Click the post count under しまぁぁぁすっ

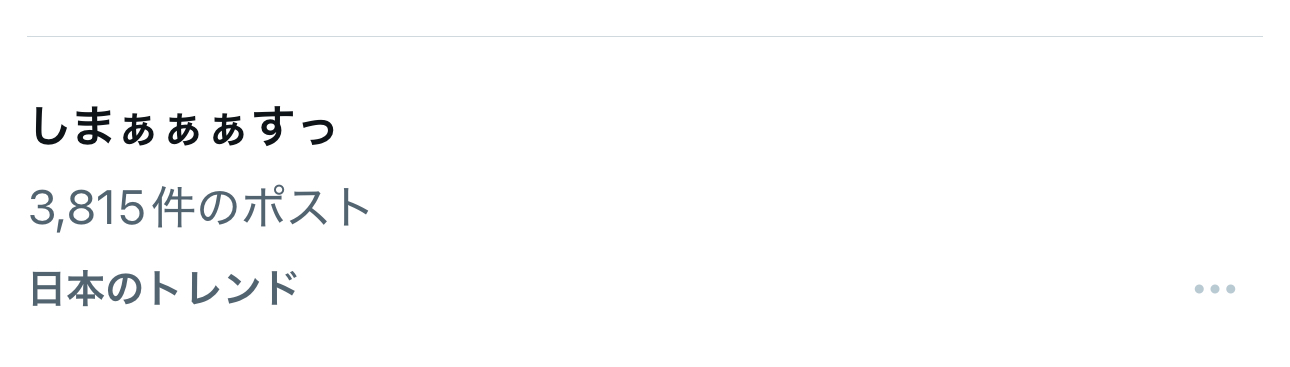coord(201,208)
